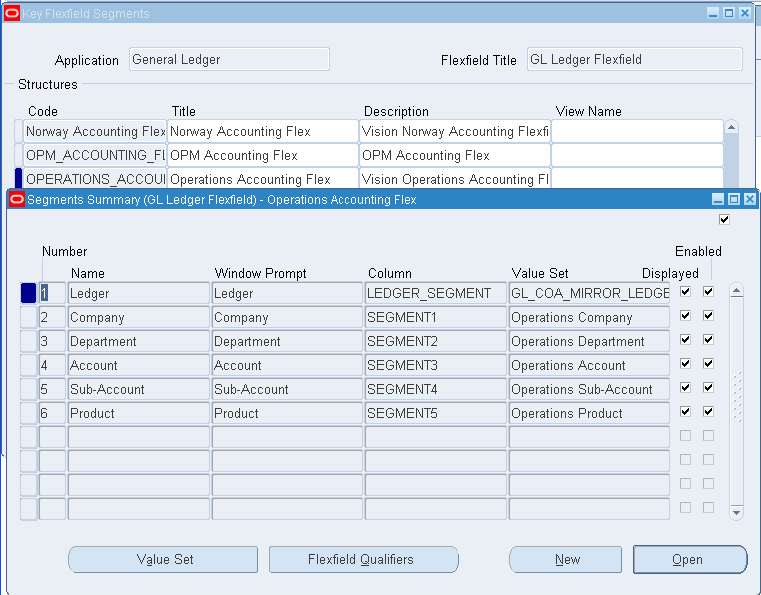Click the Value Set button
This screenshot has width=761, height=595.
pos(163,560)
